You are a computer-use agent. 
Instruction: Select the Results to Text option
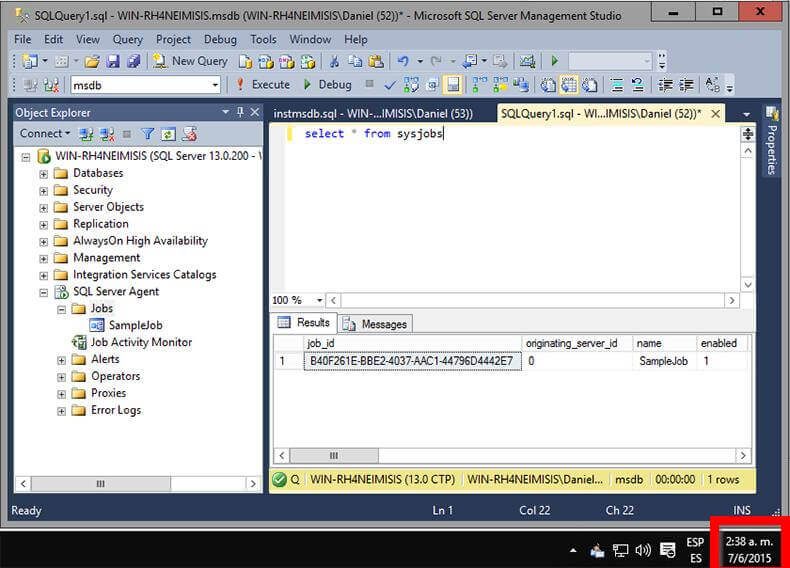click(548, 85)
